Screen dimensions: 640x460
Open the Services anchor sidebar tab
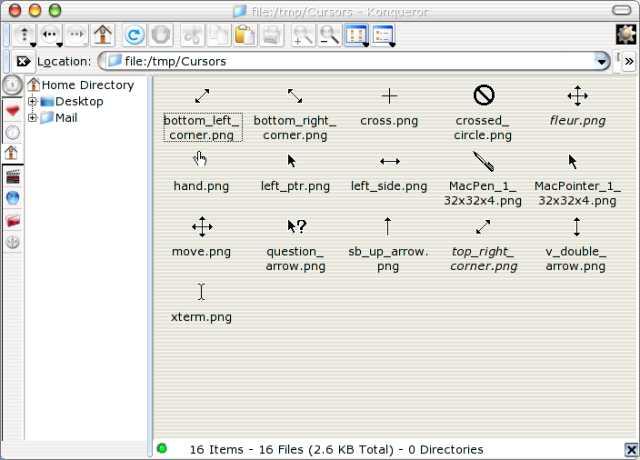(13, 242)
